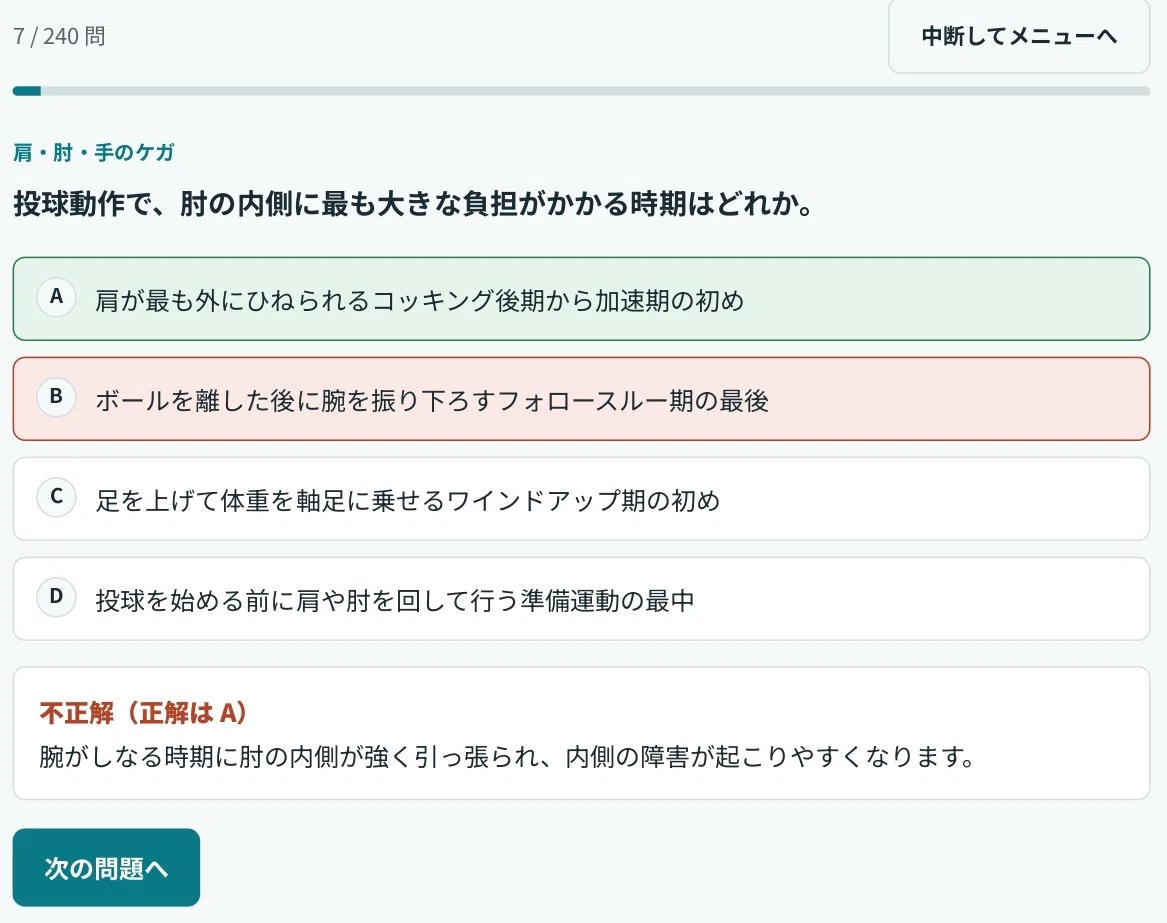Select answer D about warm-up exercises
Screen dimensions: 1167x923
(581, 598)
